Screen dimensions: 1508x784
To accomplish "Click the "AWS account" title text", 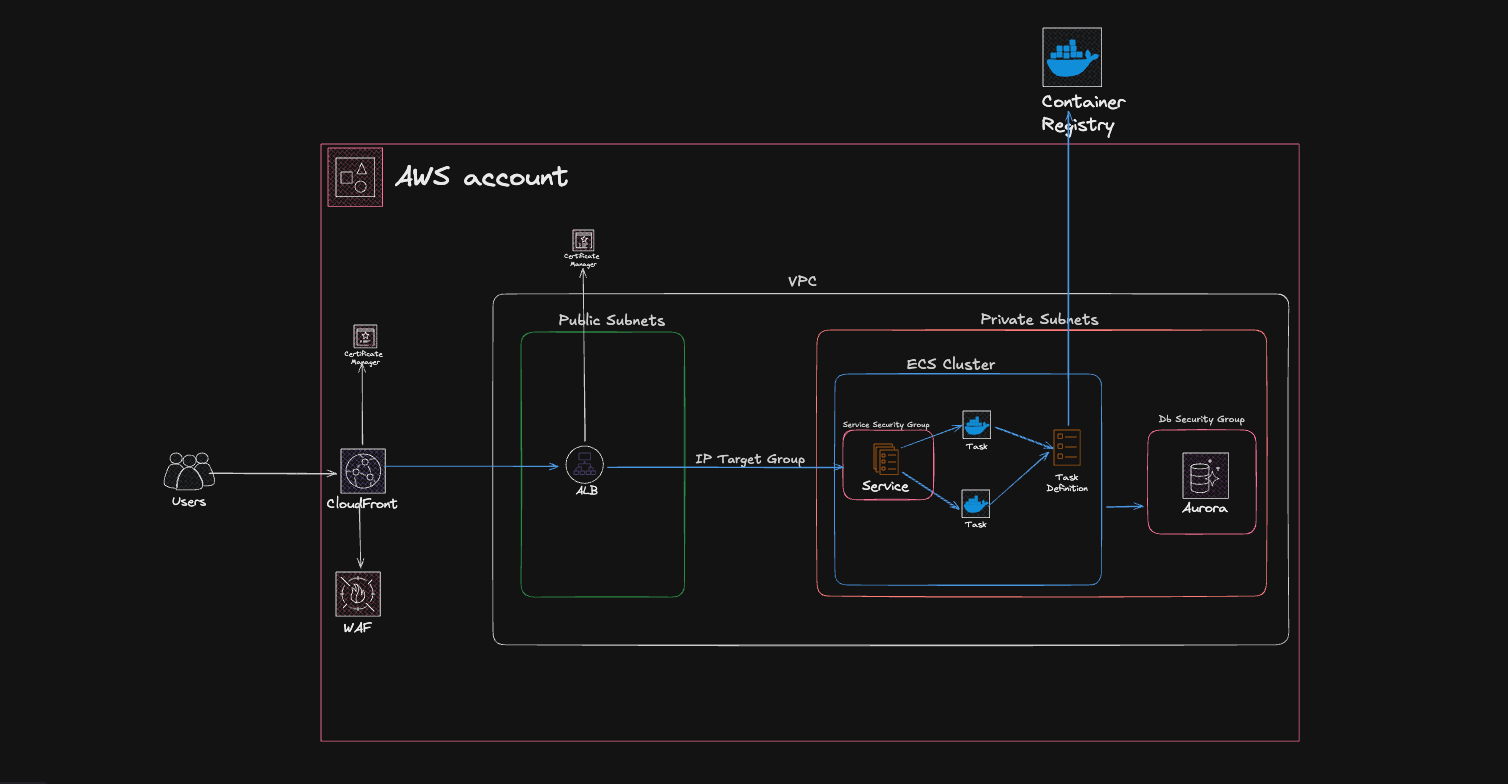I will pyautogui.click(x=481, y=178).
